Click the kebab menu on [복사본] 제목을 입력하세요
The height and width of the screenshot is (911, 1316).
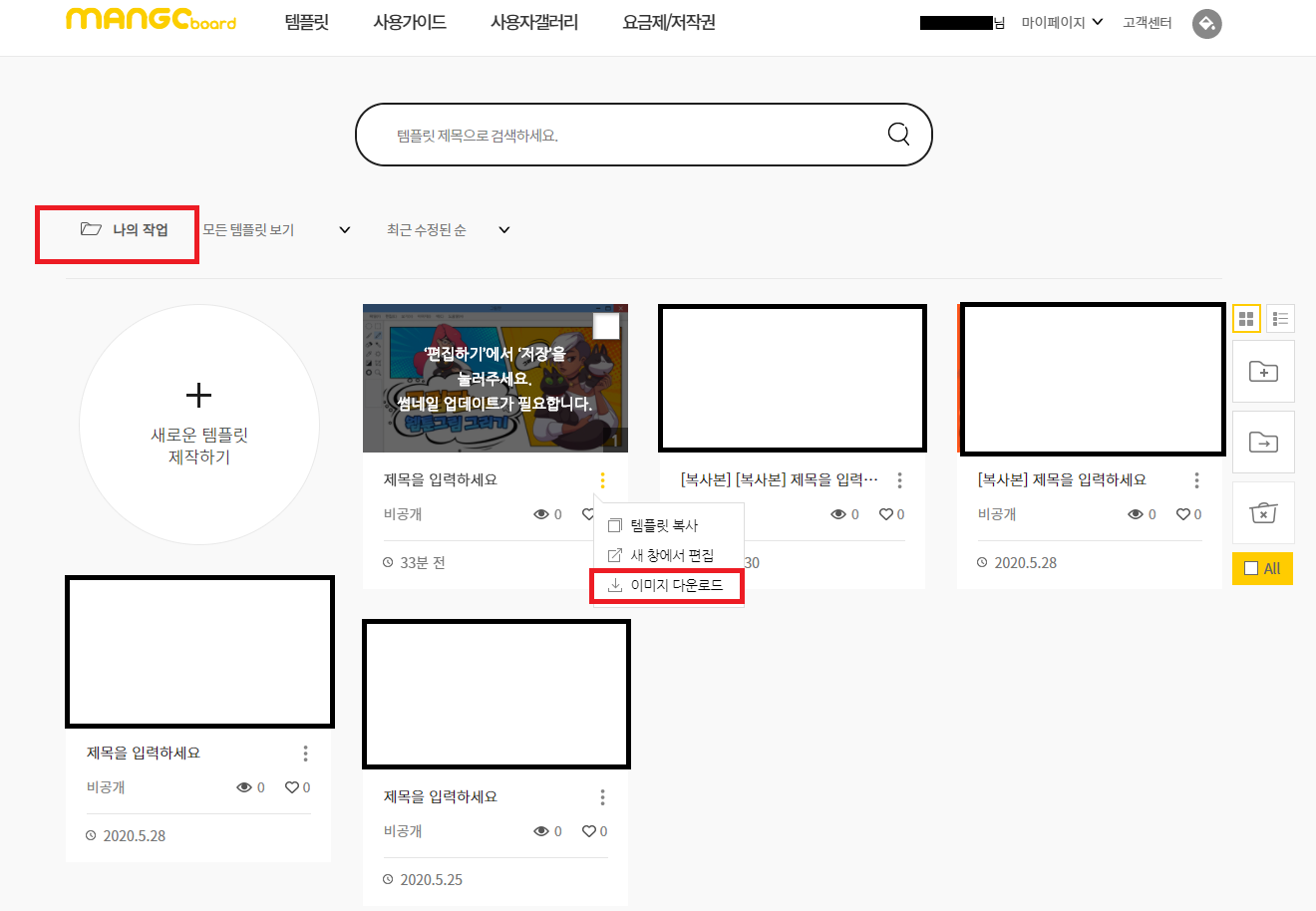[x=1195, y=479]
